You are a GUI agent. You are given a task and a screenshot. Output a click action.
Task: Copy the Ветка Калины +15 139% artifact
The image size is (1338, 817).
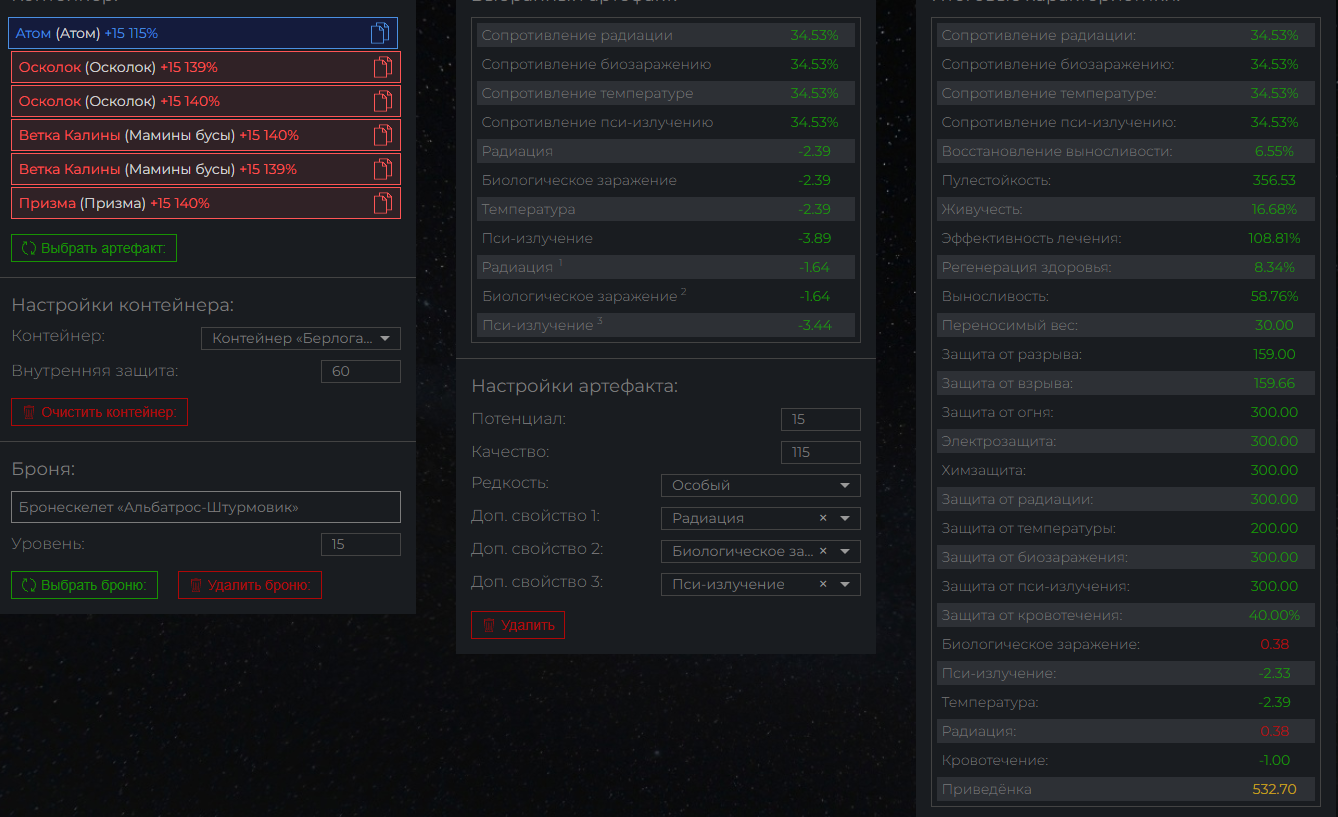[383, 170]
